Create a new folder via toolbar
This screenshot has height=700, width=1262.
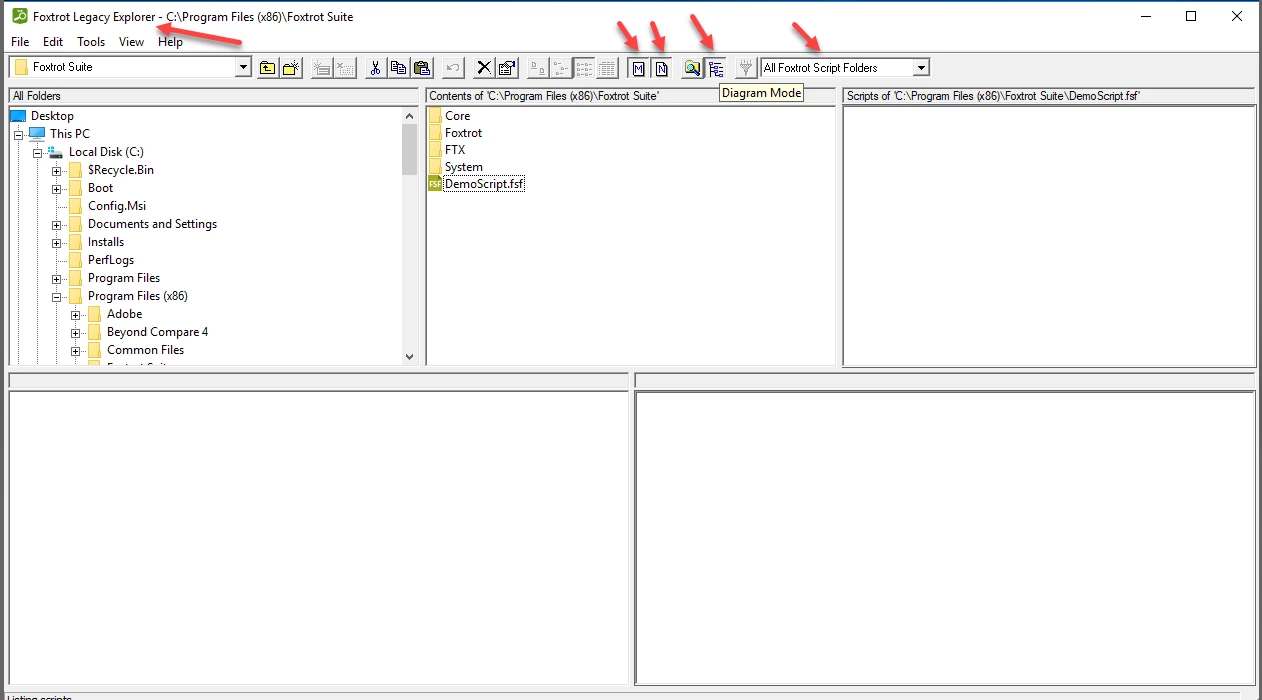(x=291, y=68)
